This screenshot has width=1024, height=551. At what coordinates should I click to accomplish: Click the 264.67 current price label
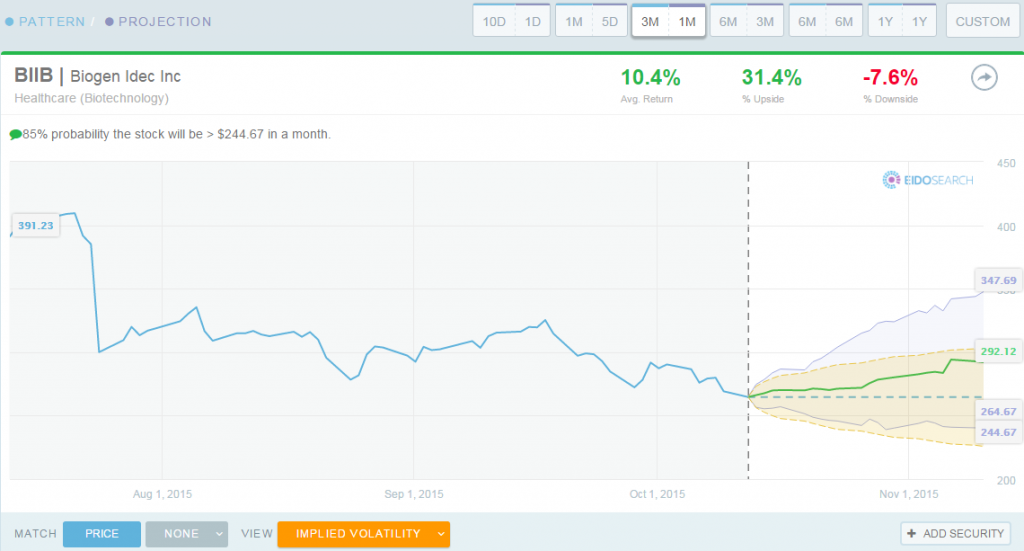pyautogui.click(x=998, y=411)
